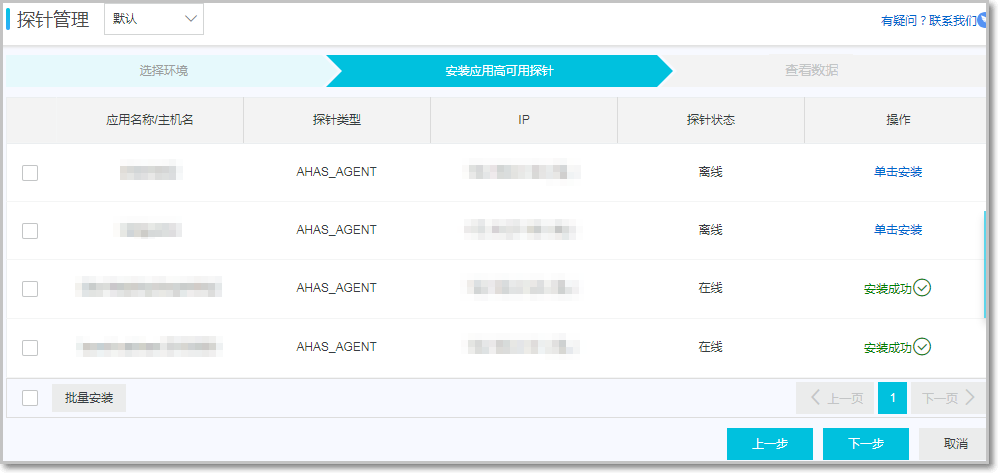This screenshot has height=473, width=998.
Task: Click the blue contact icon after 联系我们
Action: tap(983, 20)
